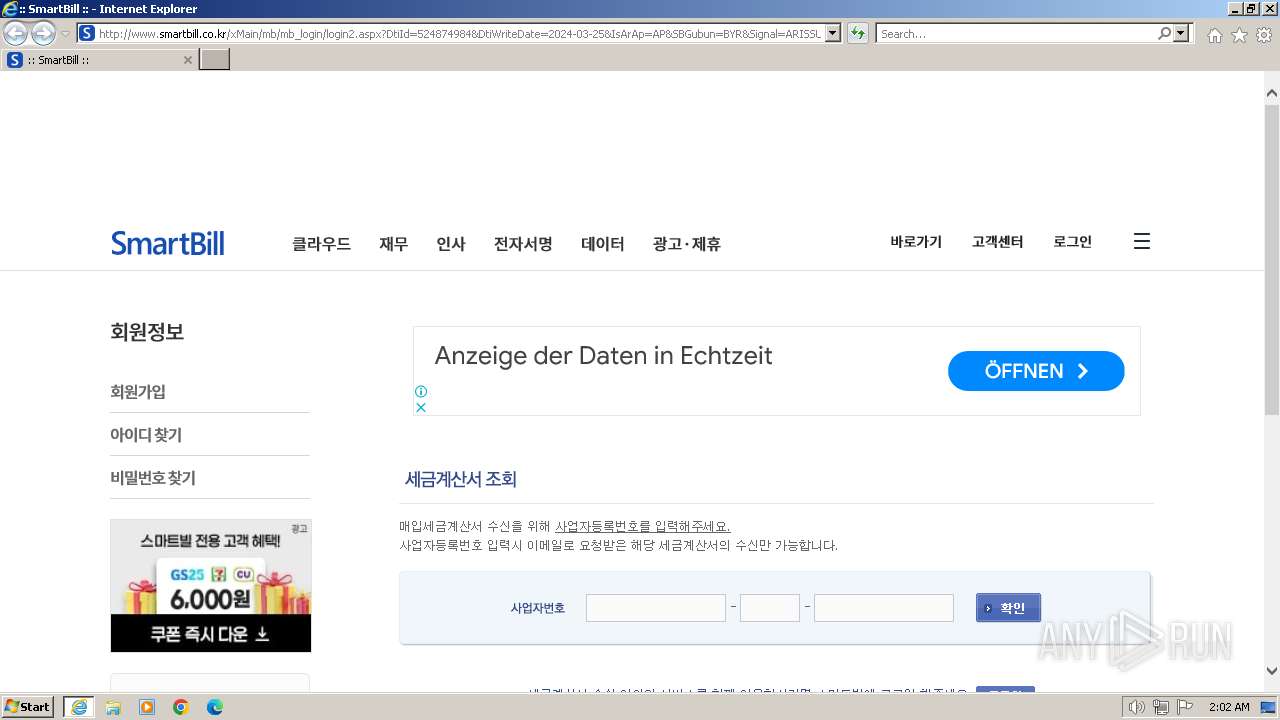Open the 광고·제휴 menu
This screenshot has width=1280, height=720.
pyautogui.click(x=687, y=243)
